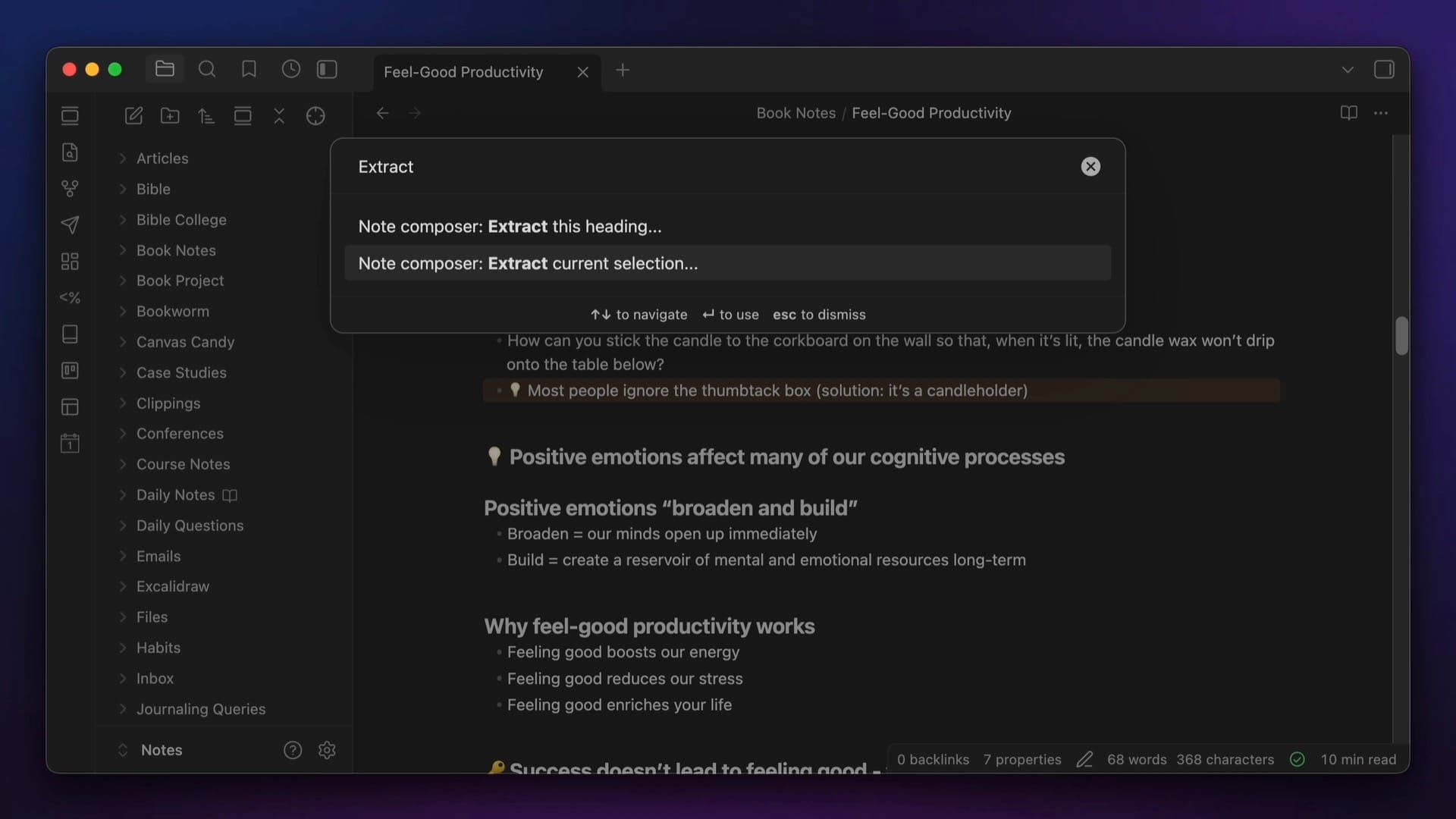This screenshot has height=819, width=1456.
Task: Click Book Notes breadcrumb link
Action: (795, 113)
